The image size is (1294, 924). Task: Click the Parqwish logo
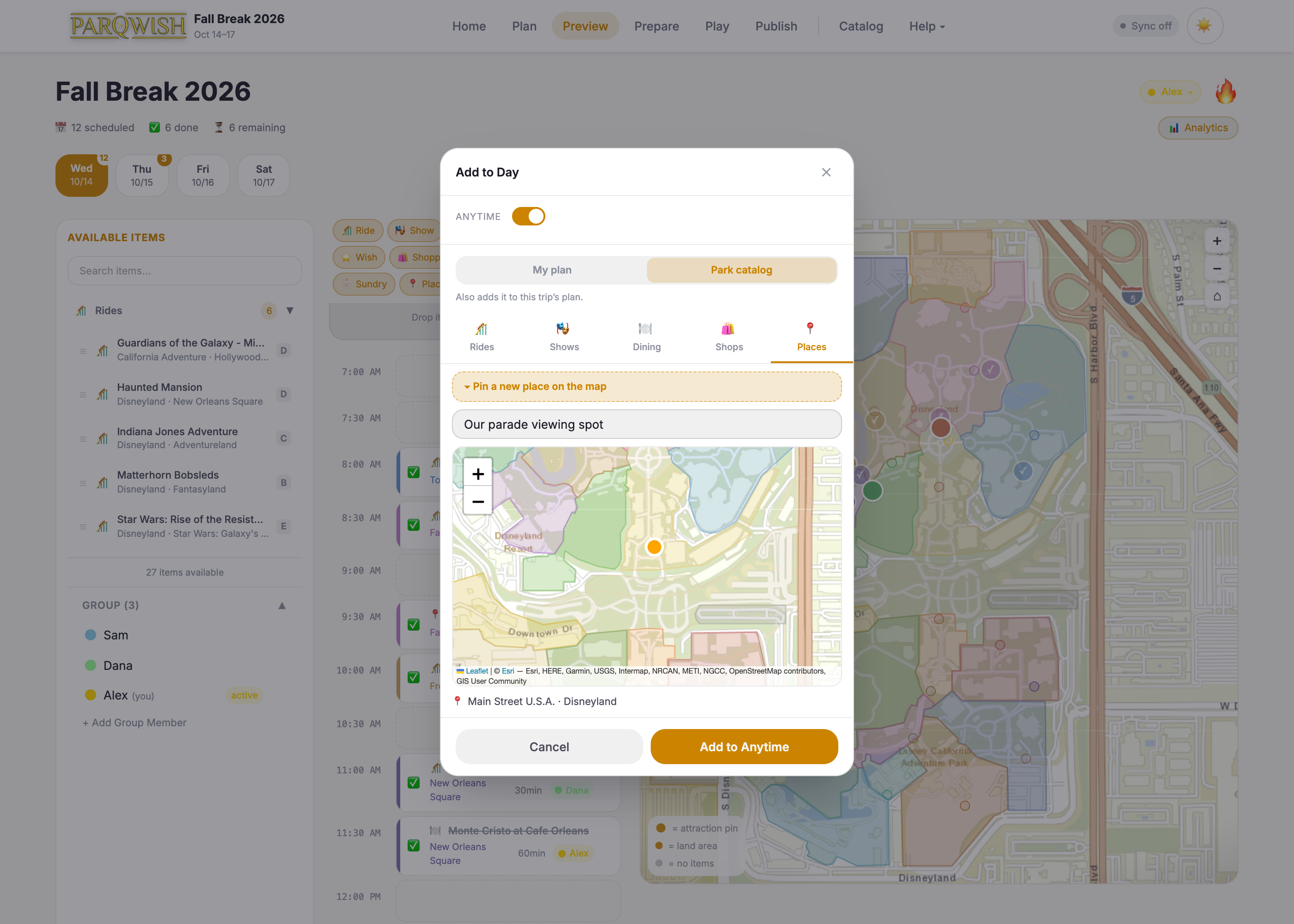tap(128, 26)
